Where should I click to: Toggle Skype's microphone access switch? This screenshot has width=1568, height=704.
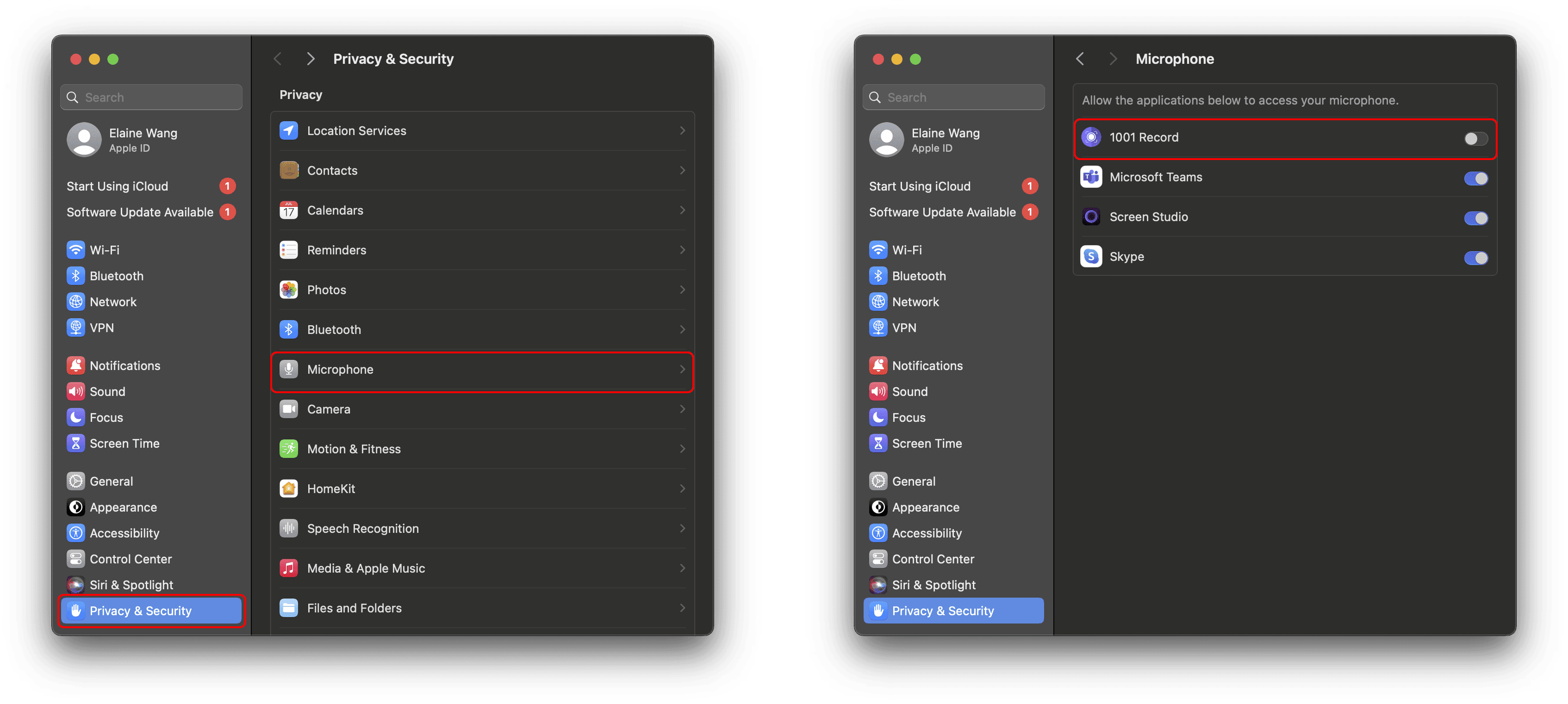point(1475,258)
